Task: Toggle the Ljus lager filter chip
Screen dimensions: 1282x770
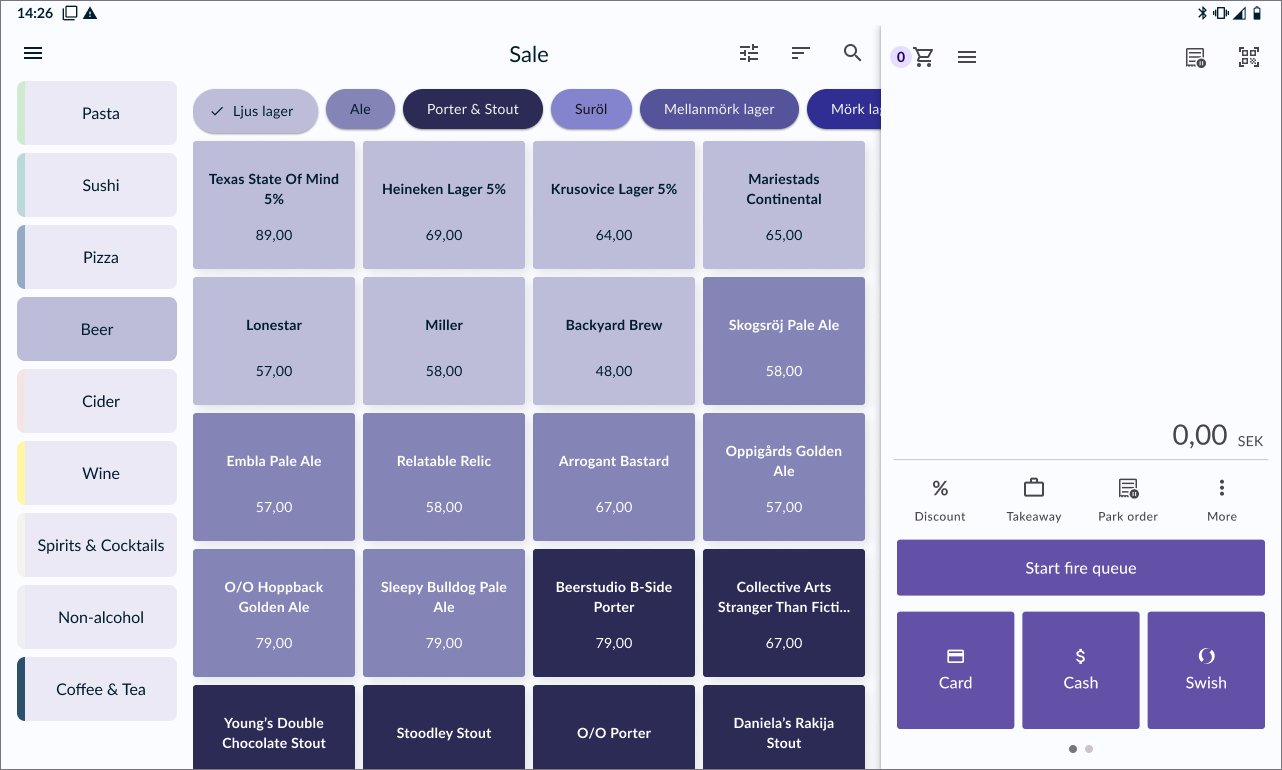Action: [256, 111]
